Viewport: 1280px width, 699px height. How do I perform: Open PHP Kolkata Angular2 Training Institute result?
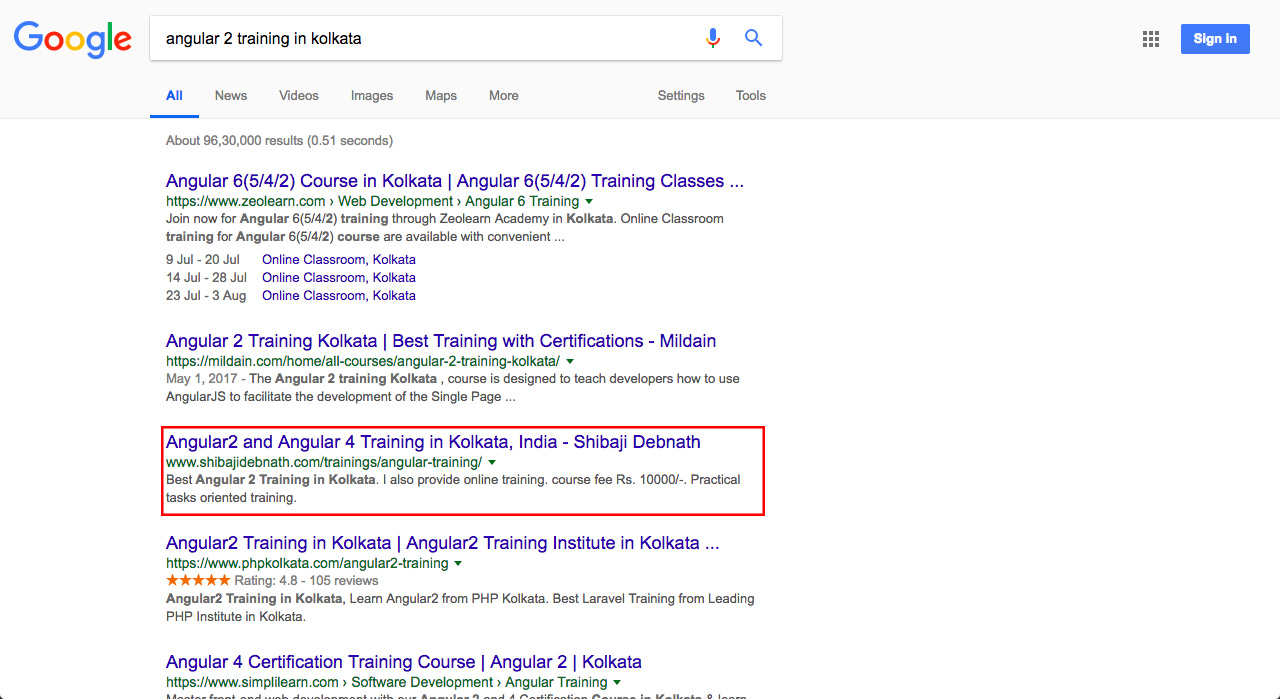[x=443, y=543]
